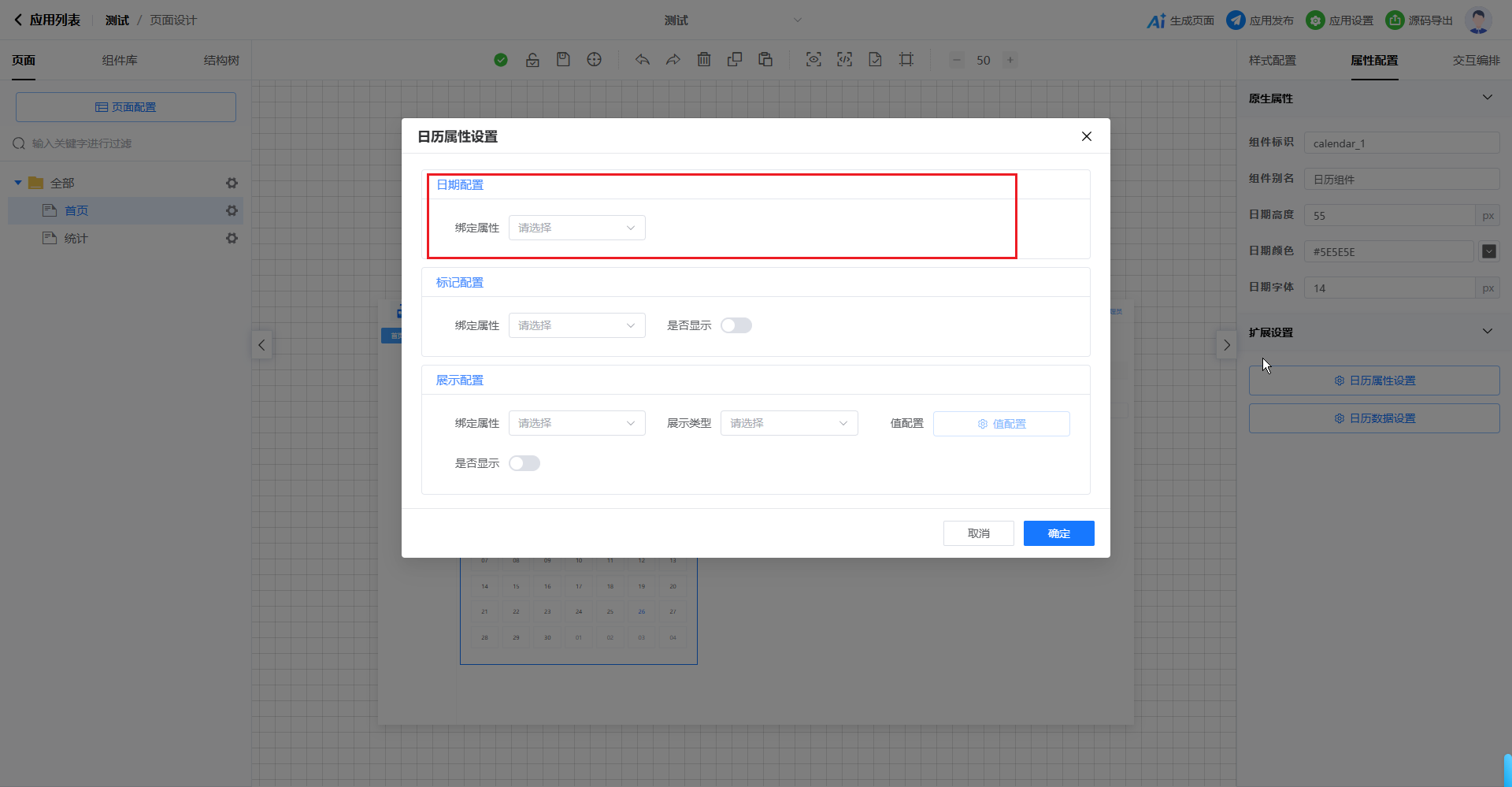Open 绑定属性 dropdown under 日期配置
Viewport: 1512px width, 787px height.
point(576,228)
